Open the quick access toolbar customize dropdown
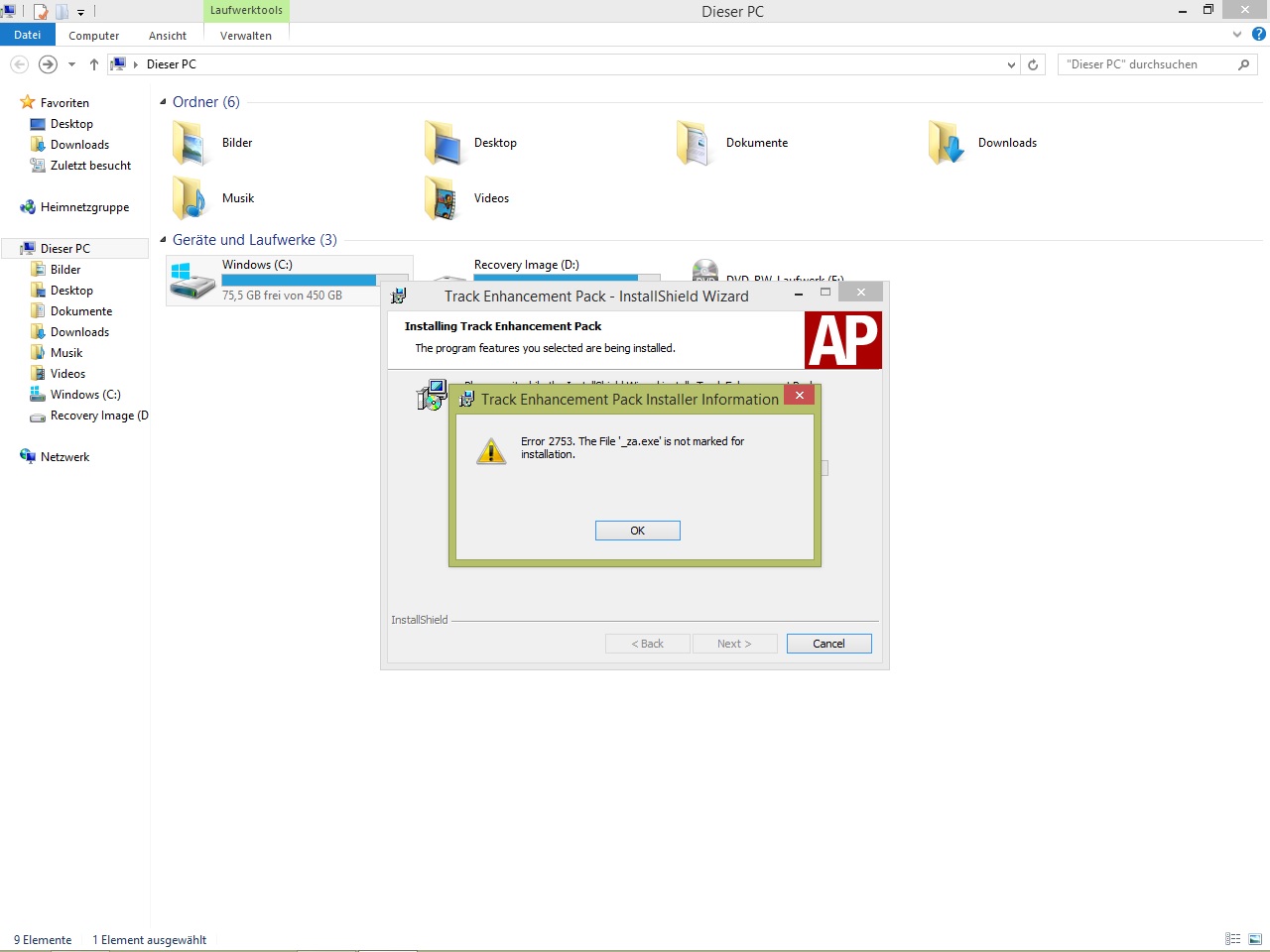This screenshot has height=952, width=1270. coord(81,13)
